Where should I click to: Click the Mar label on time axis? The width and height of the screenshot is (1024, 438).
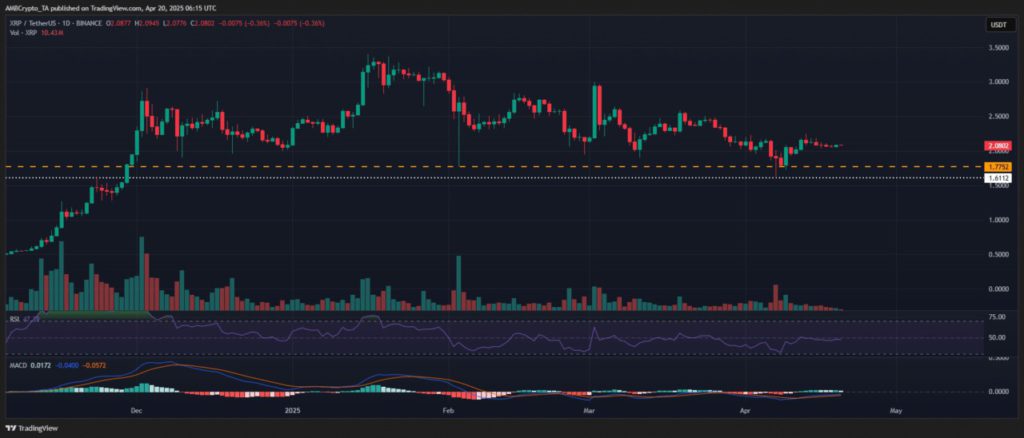[590, 411]
